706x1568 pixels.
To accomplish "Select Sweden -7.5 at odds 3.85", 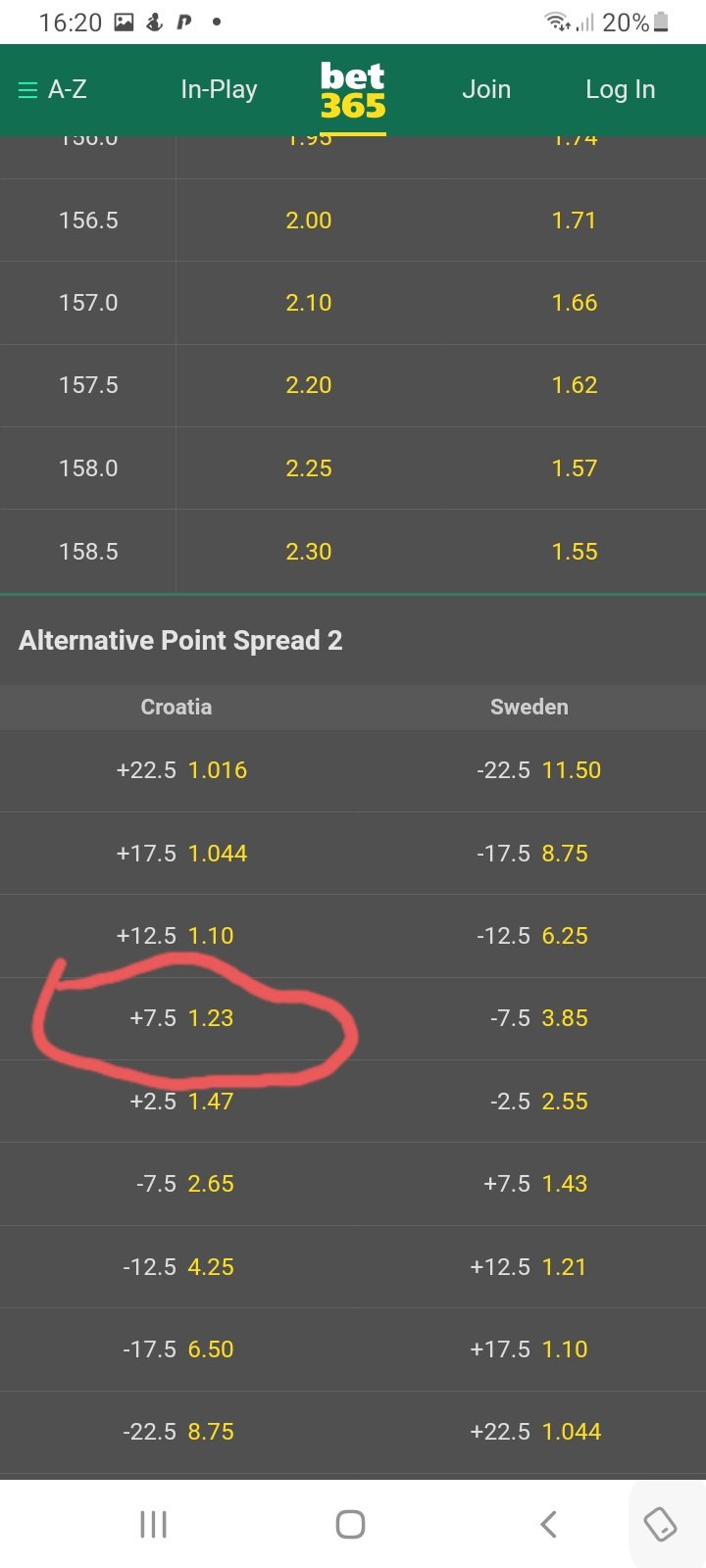I will (x=529, y=1018).
